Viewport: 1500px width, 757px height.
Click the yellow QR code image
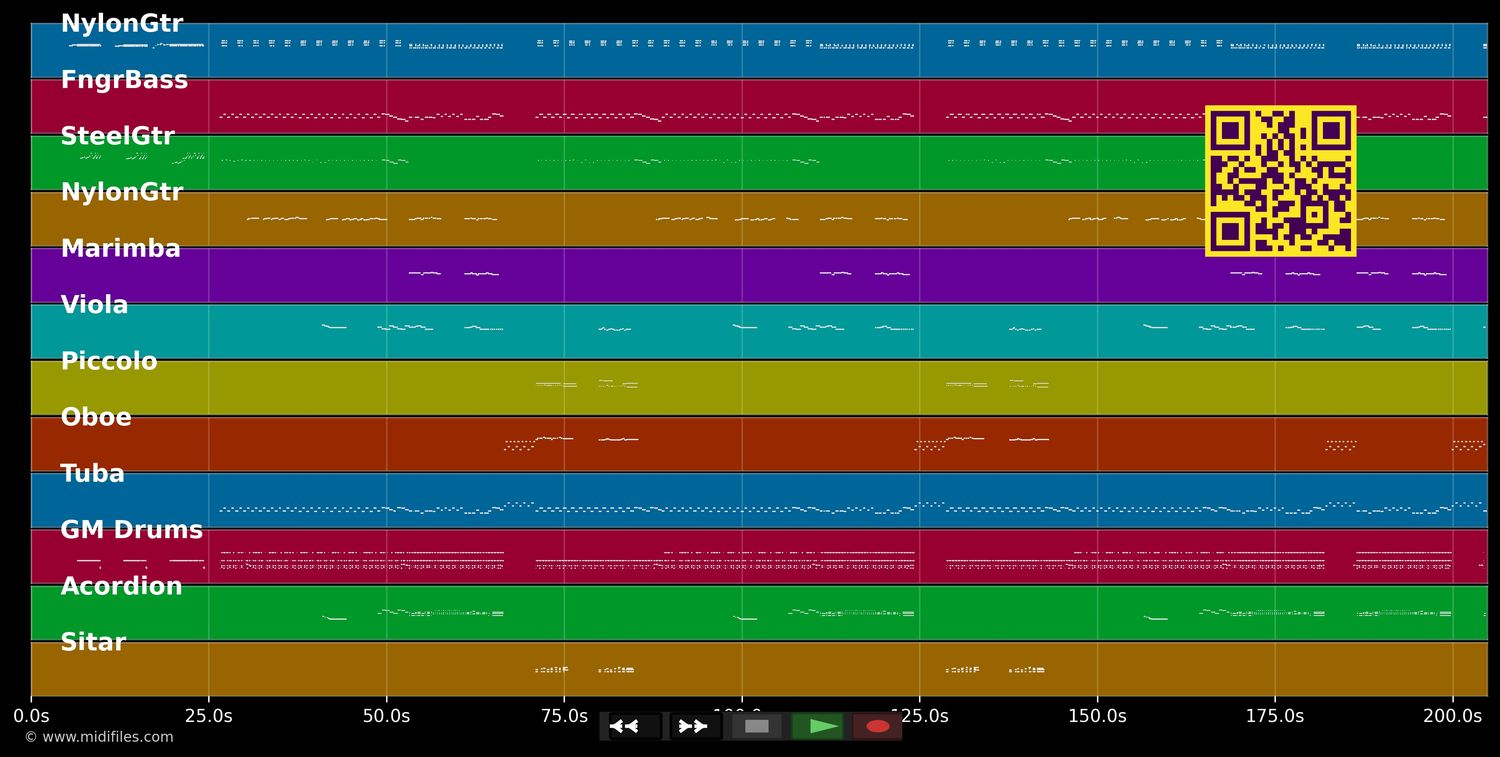point(1280,181)
